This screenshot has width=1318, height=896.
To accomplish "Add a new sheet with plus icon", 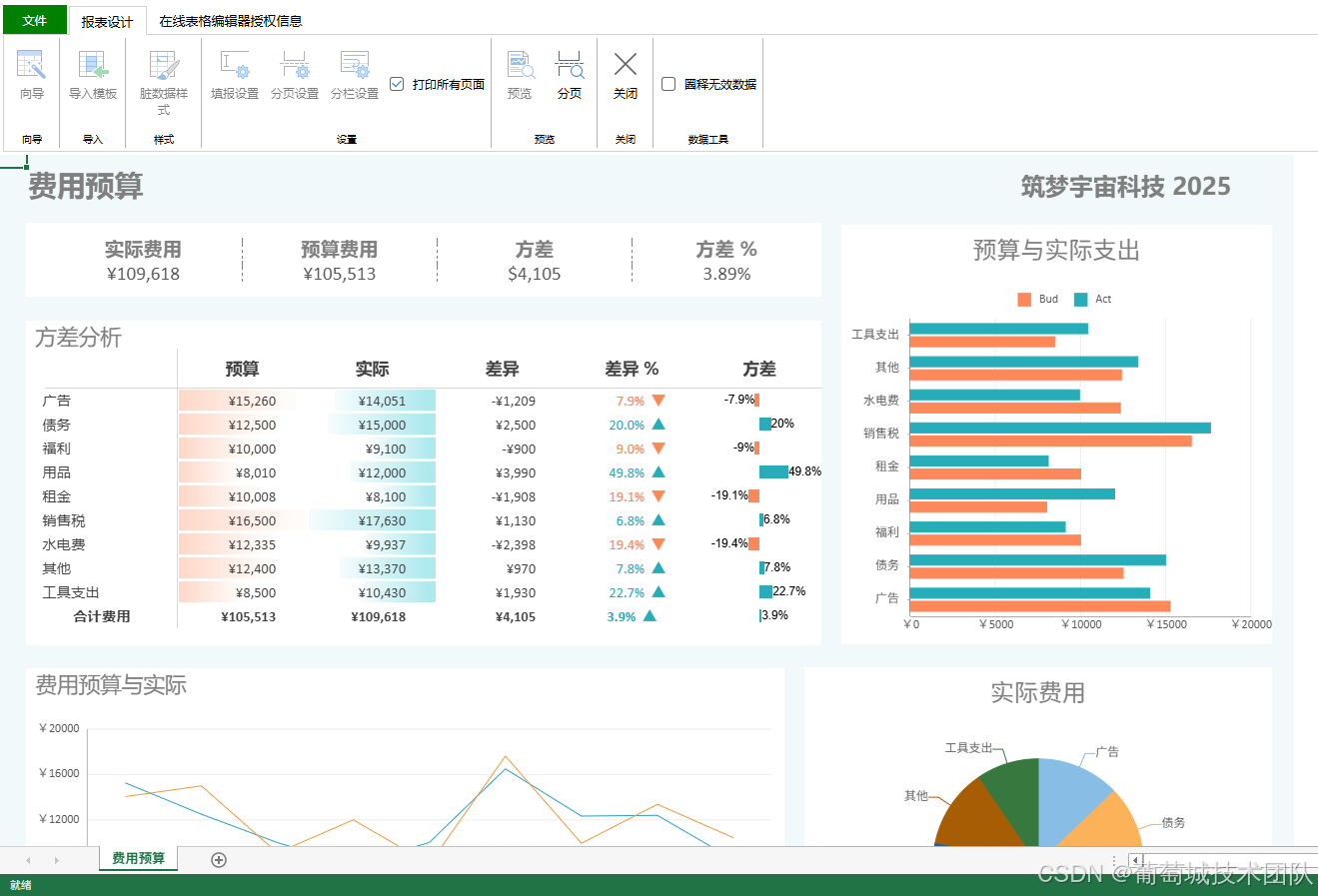I will click(x=219, y=860).
